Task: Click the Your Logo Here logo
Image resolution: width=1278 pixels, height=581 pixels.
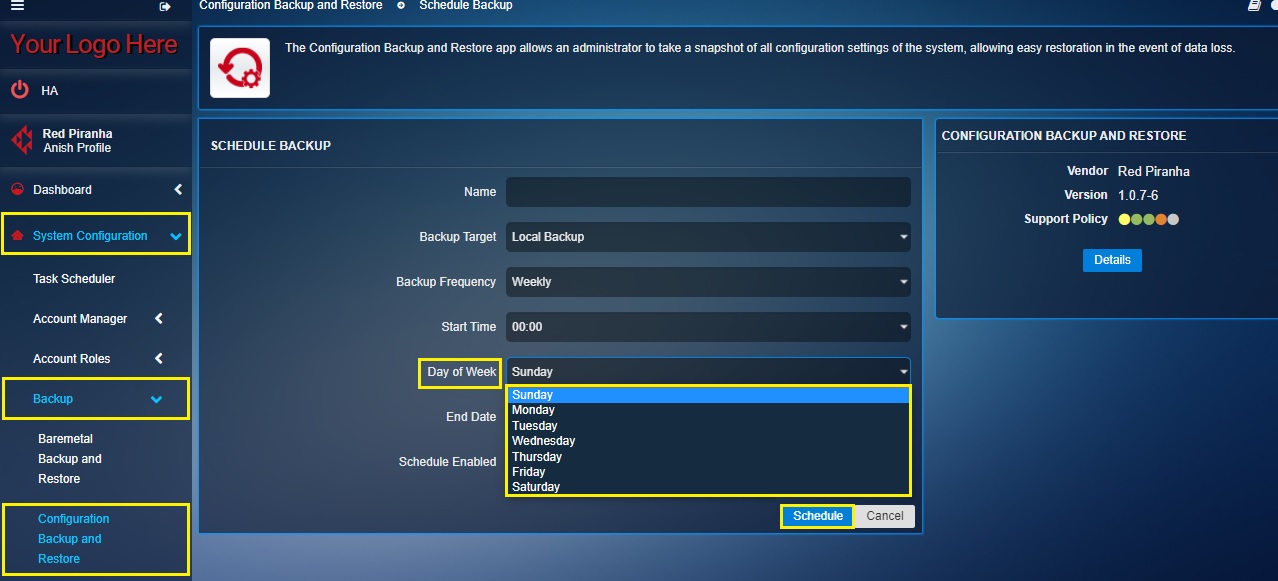Action: coord(94,44)
